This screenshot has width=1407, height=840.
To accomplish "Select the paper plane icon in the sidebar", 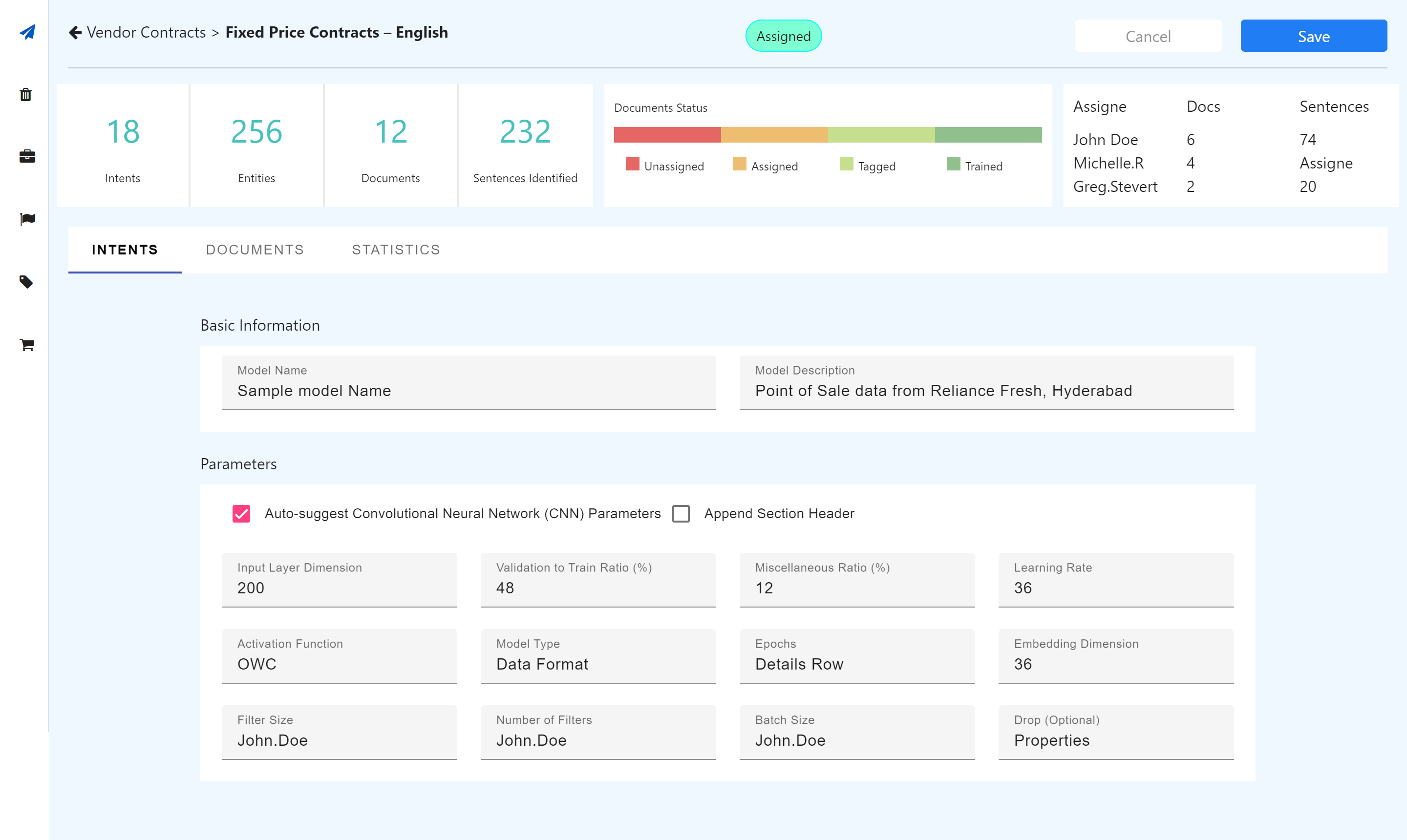I will (26, 32).
